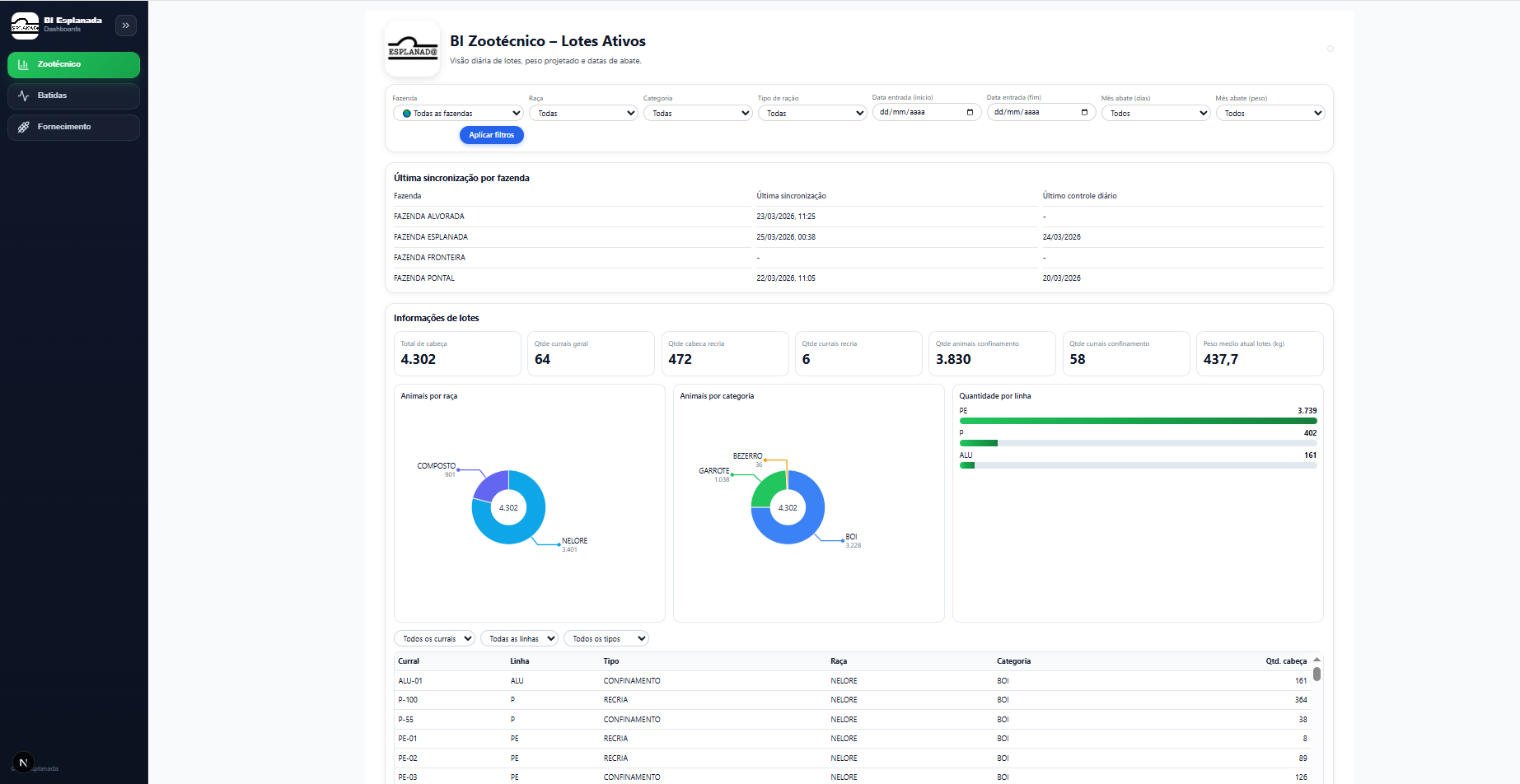Click the Aplicar filtros button
Screen dimensions: 1520x784
click(491, 135)
